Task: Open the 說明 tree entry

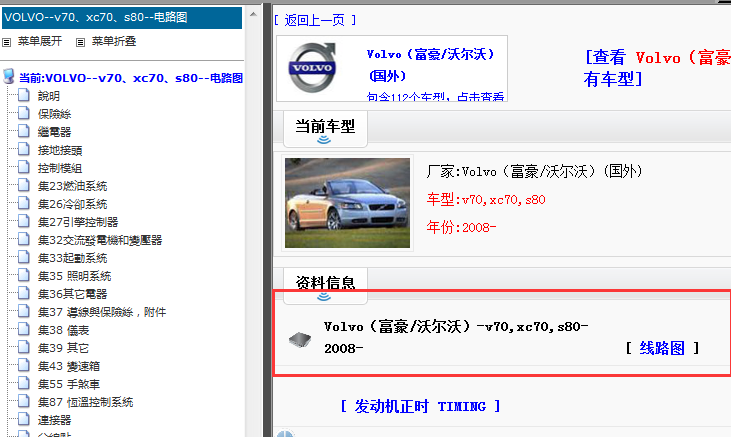Action: (48, 96)
